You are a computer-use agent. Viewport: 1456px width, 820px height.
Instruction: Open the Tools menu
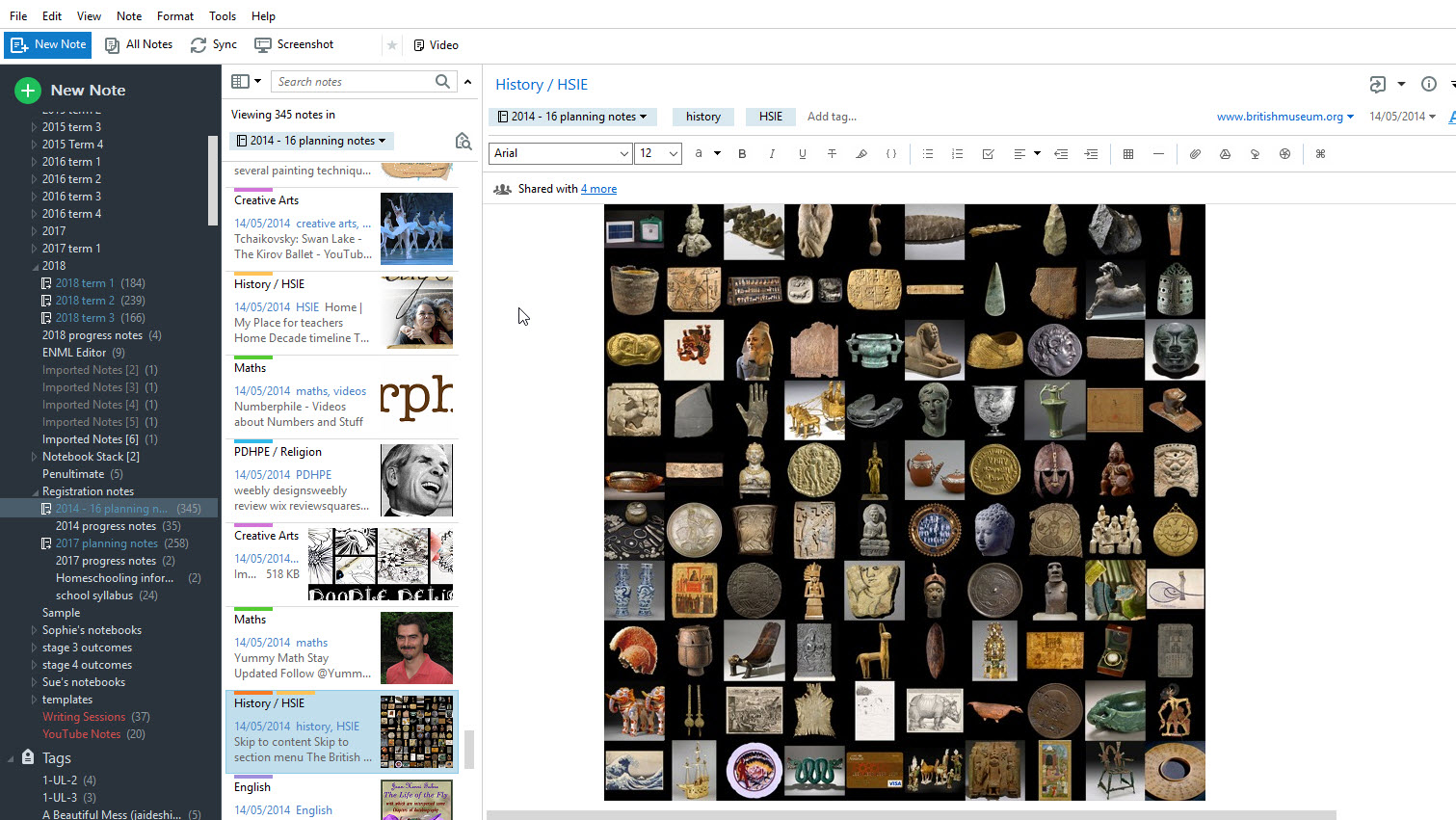[x=223, y=16]
